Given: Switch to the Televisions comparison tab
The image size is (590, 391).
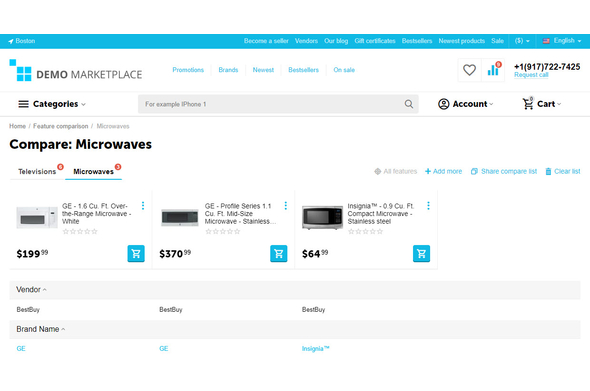Looking at the screenshot, I should [37, 172].
